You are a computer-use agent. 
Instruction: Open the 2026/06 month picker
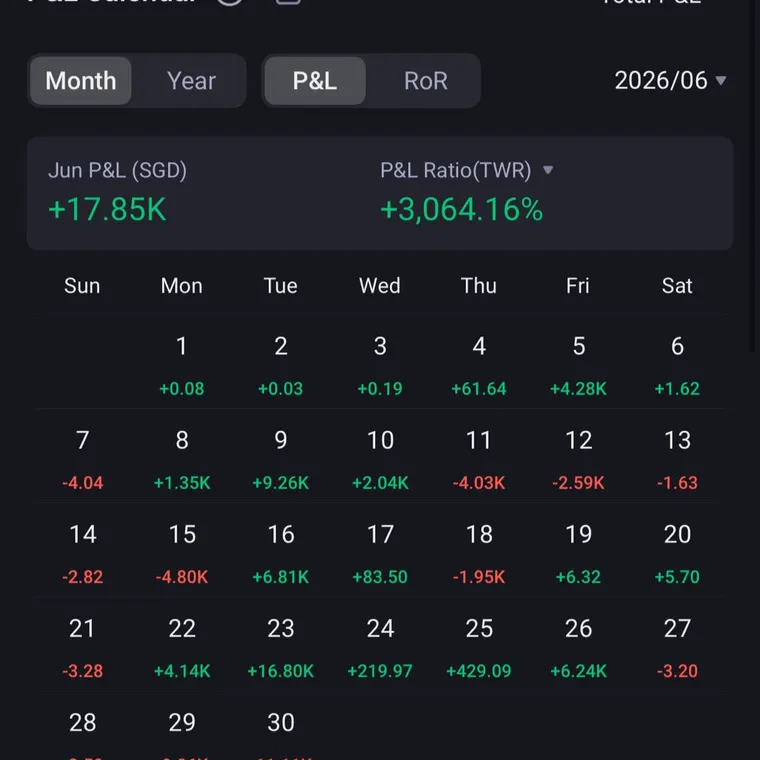670,80
